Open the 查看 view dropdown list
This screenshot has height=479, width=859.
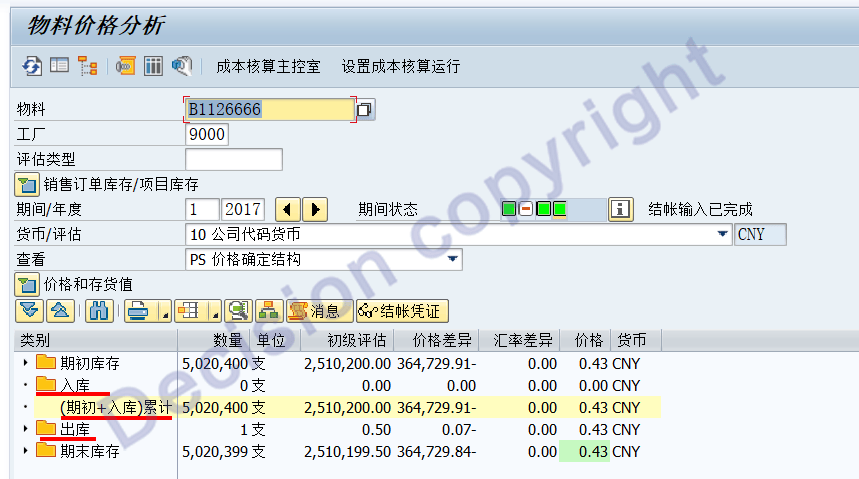(454, 259)
